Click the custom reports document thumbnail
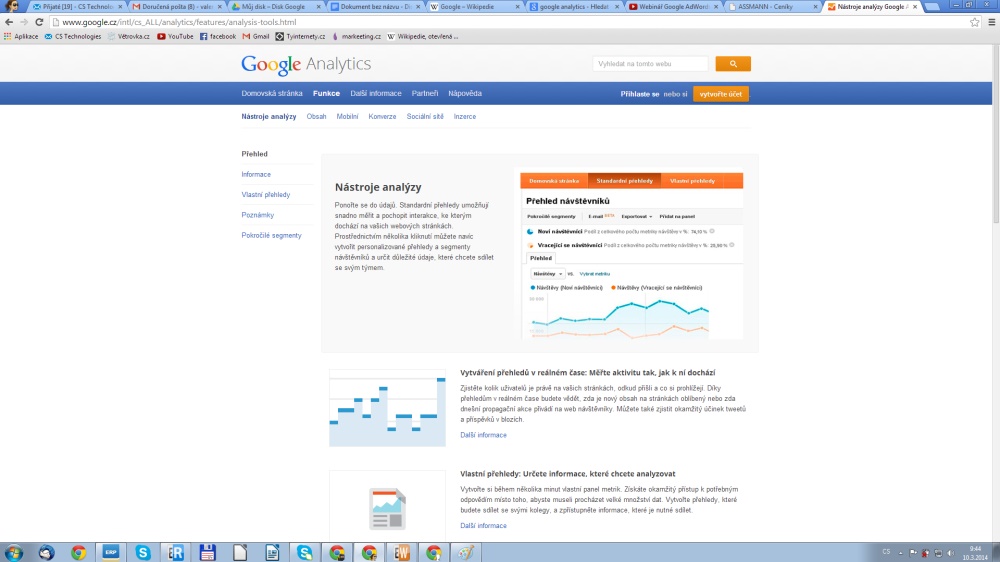 point(387,508)
